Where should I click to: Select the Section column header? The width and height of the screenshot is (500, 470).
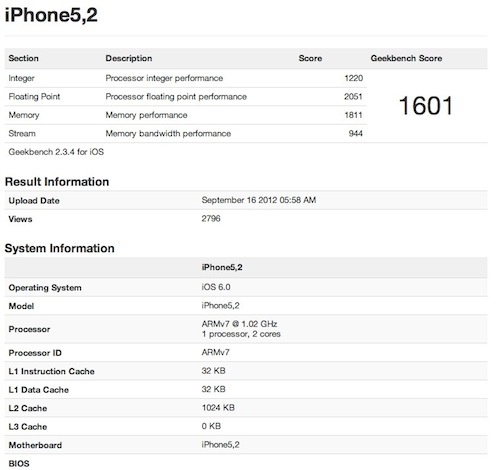tap(23, 58)
